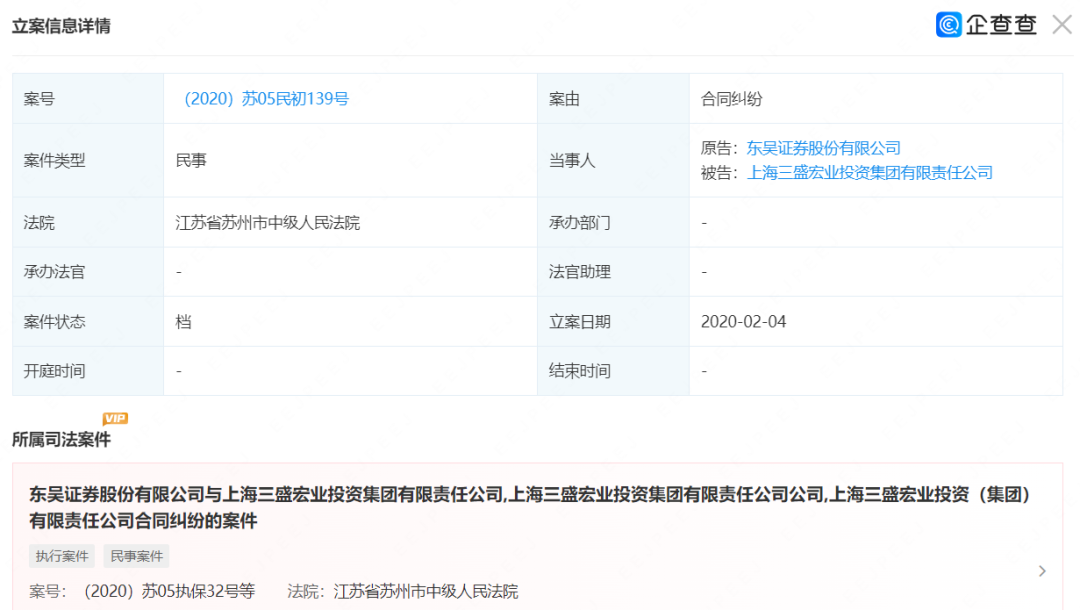
Task: Close the 立案信息详情 dialog
Action: (1061, 25)
